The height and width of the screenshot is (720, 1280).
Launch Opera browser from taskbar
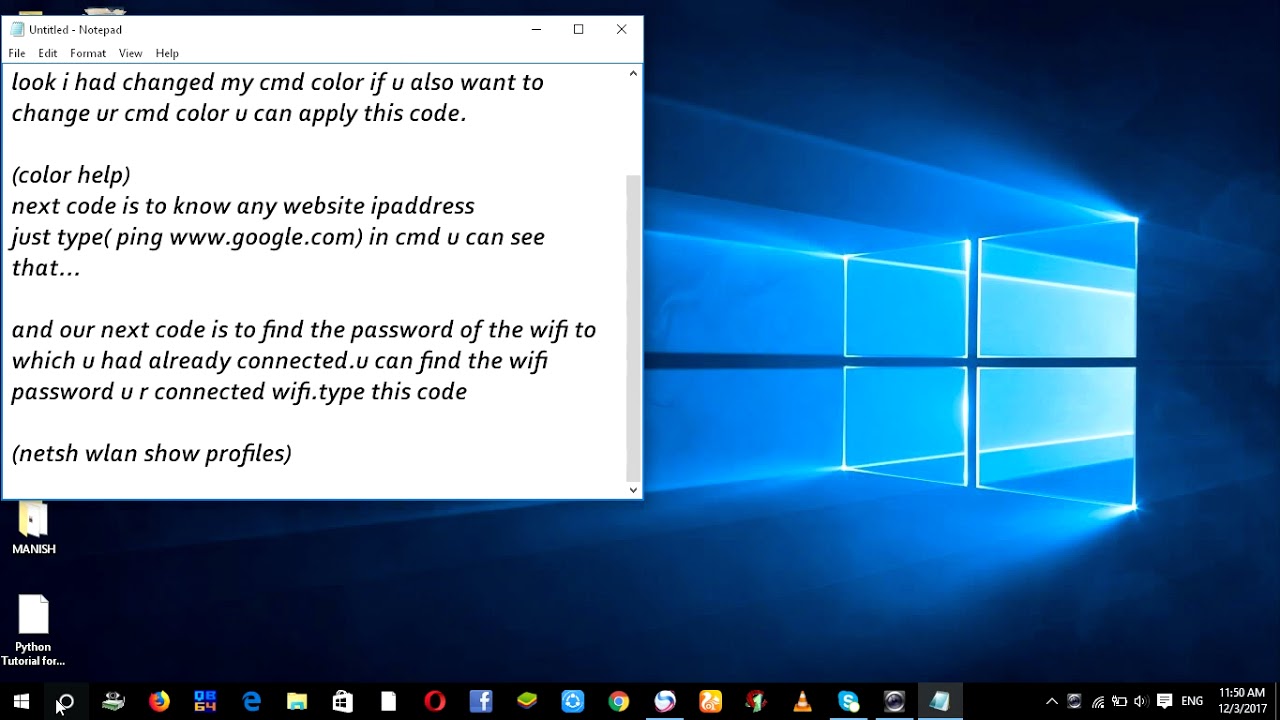coord(434,701)
